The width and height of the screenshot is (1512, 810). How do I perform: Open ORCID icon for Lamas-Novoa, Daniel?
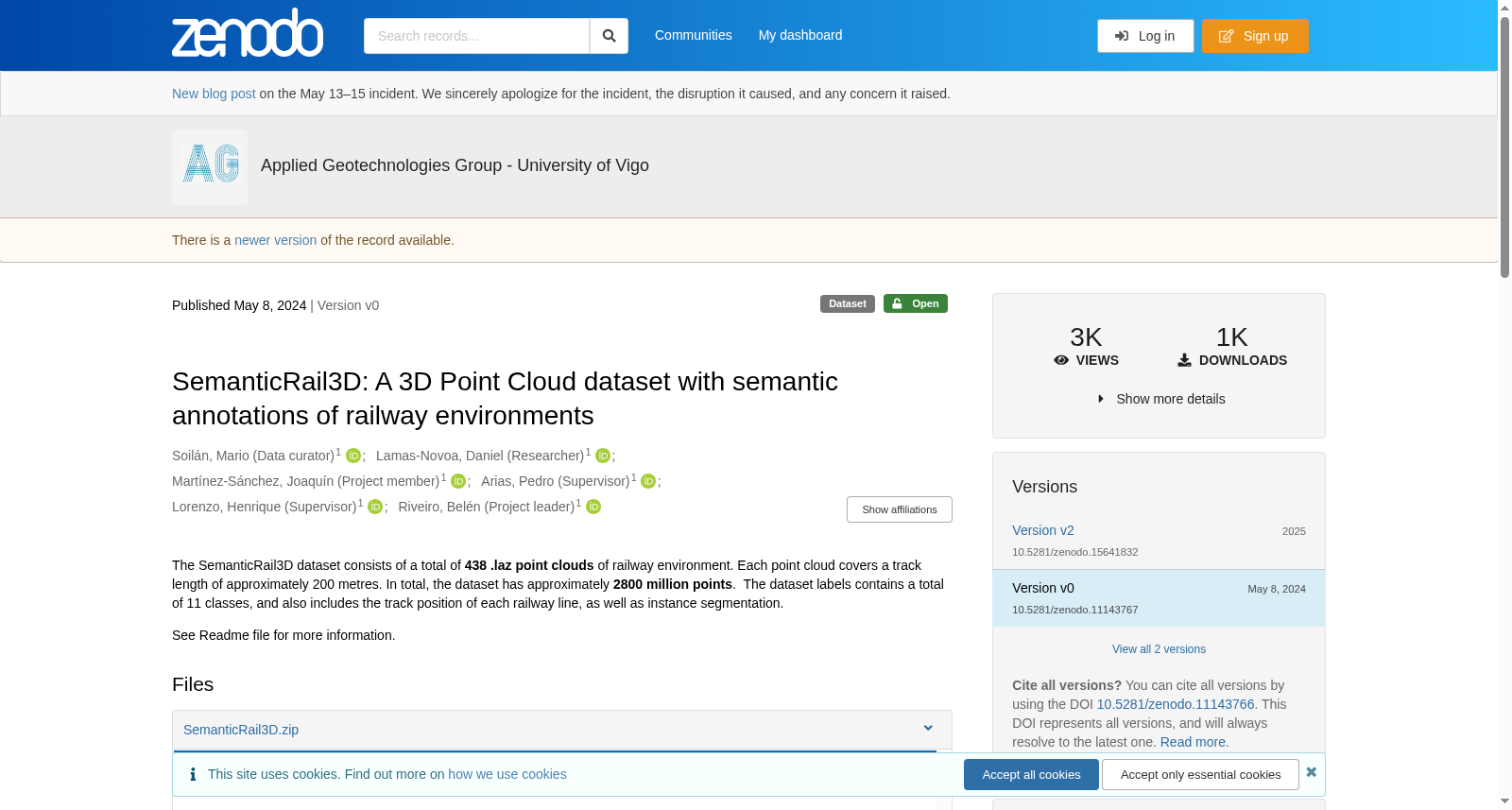(603, 456)
